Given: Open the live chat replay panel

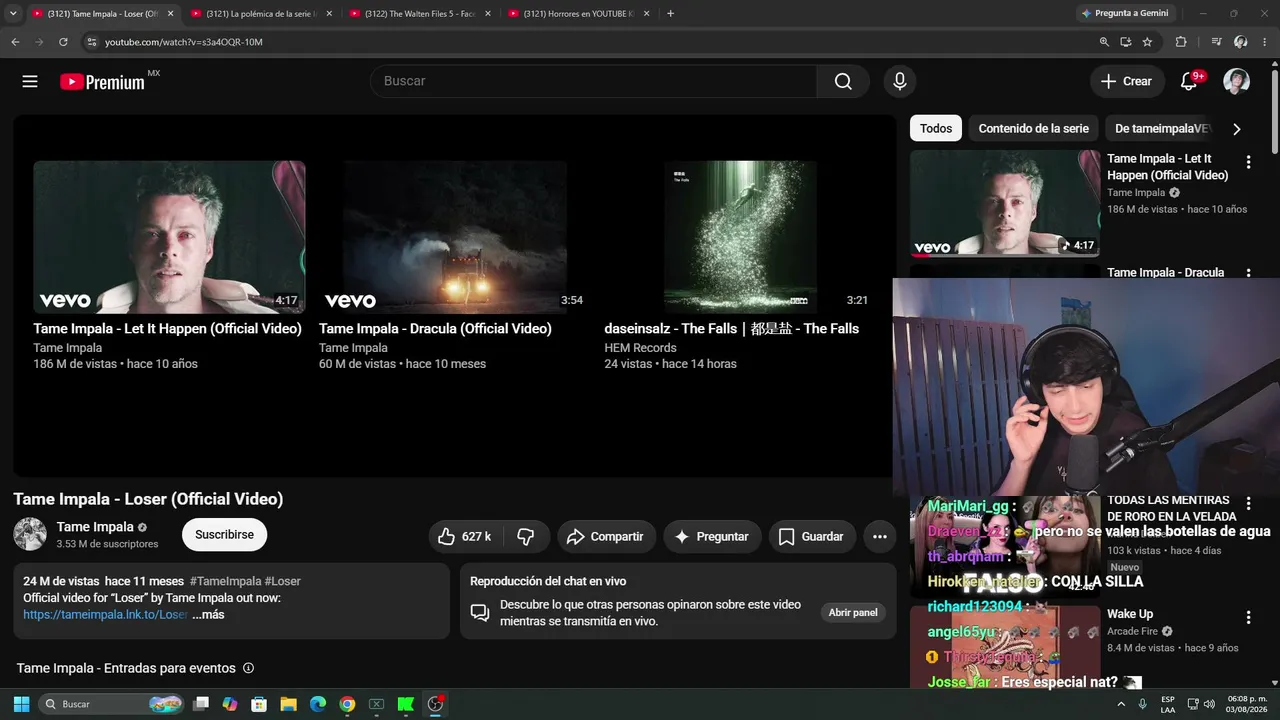Looking at the screenshot, I should click(853, 613).
